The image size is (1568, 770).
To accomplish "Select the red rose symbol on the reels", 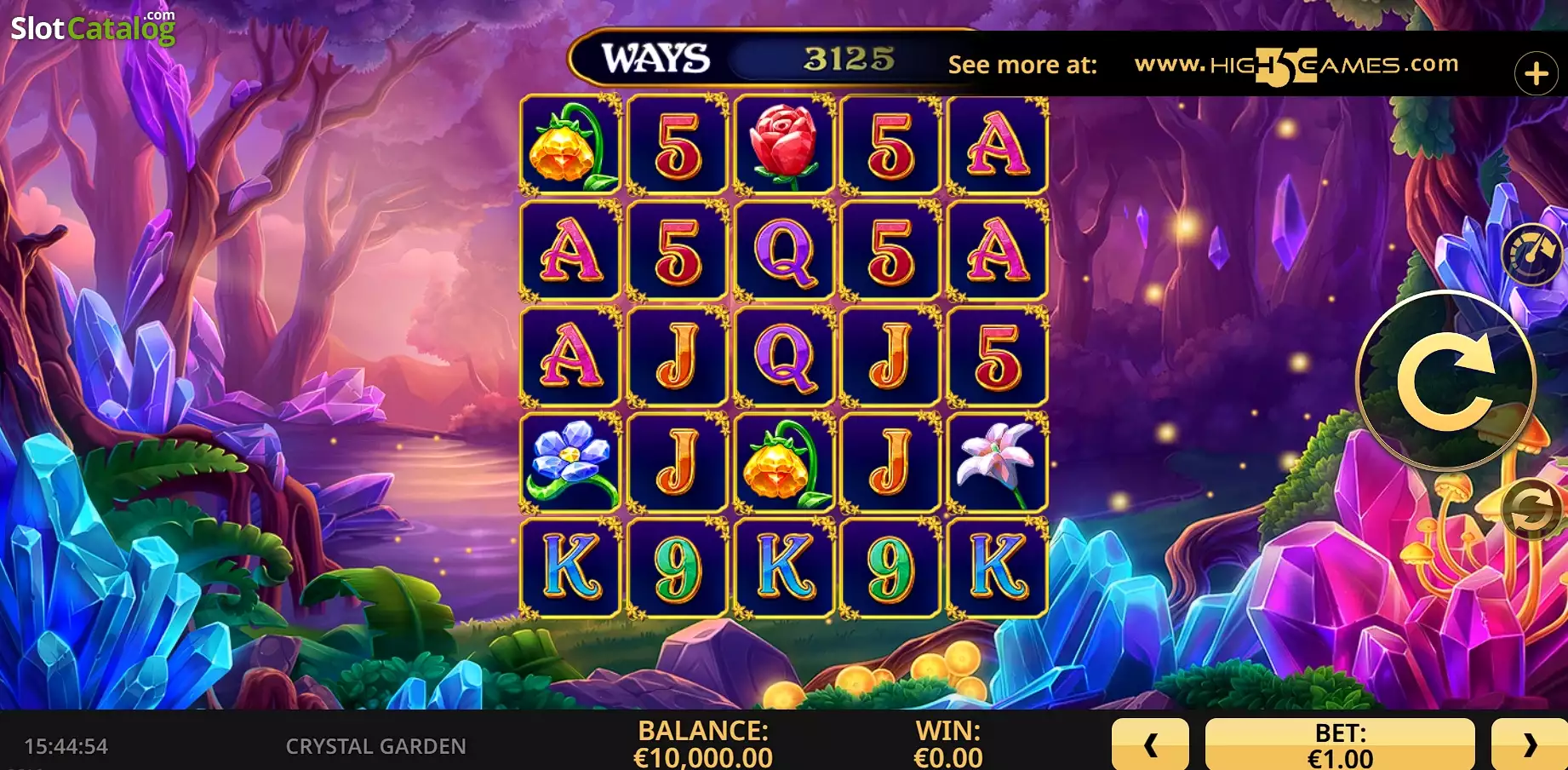I will [784, 145].
